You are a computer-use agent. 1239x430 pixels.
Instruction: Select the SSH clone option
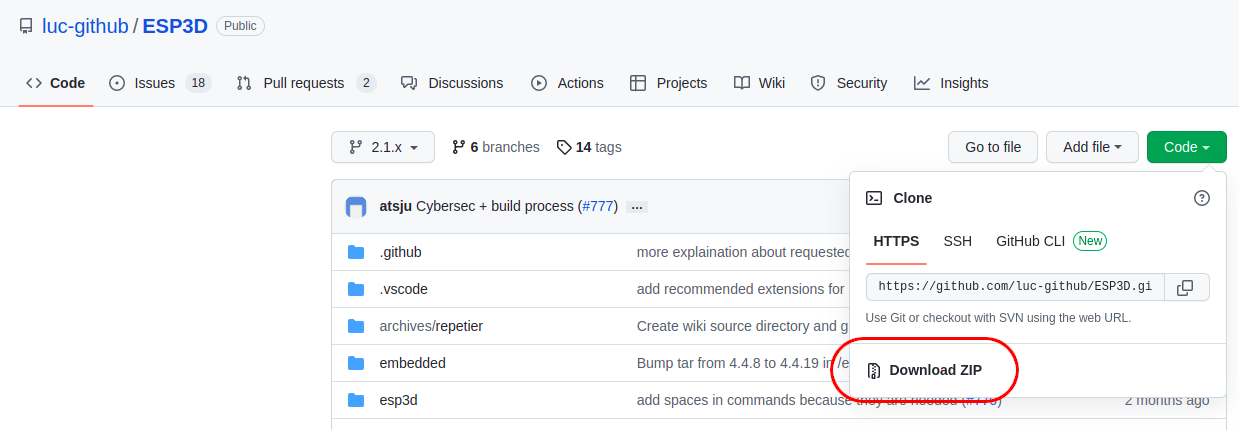(957, 241)
